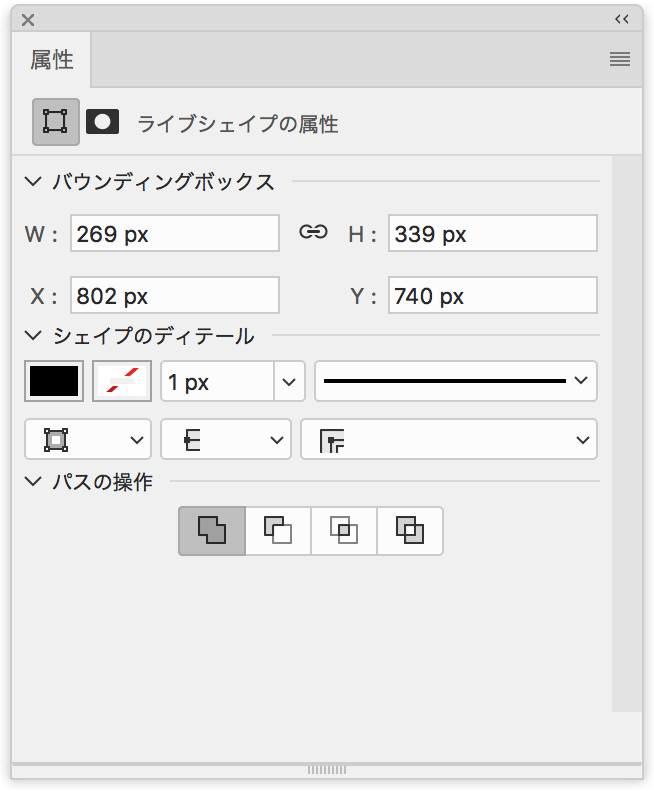Click the 属性 tab
Viewport: 654px width, 794px height.
[52, 60]
